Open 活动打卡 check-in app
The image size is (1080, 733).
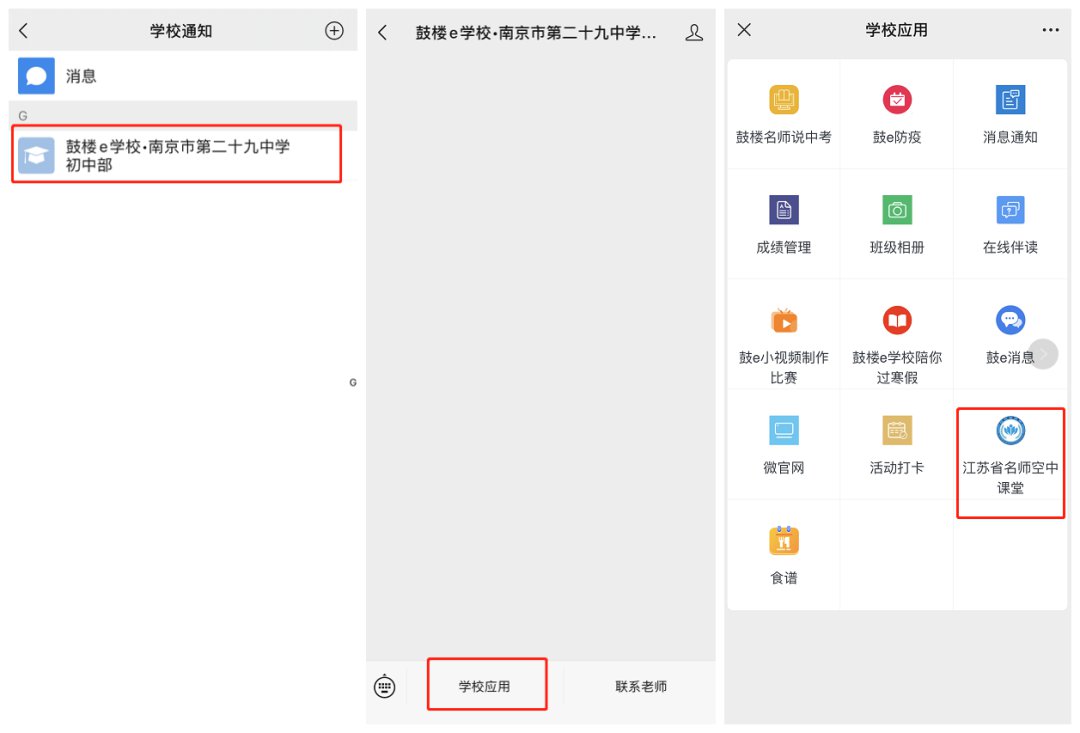click(897, 445)
